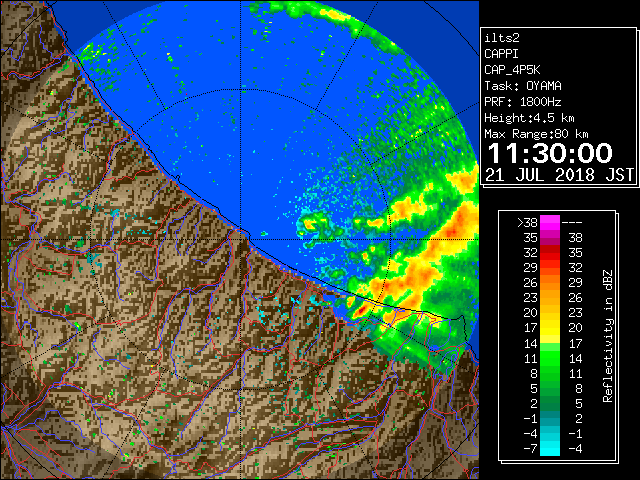Pick the orange 23–26 dBZ color band
The width and height of the screenshot is (640, 480).
pos(550,298)
